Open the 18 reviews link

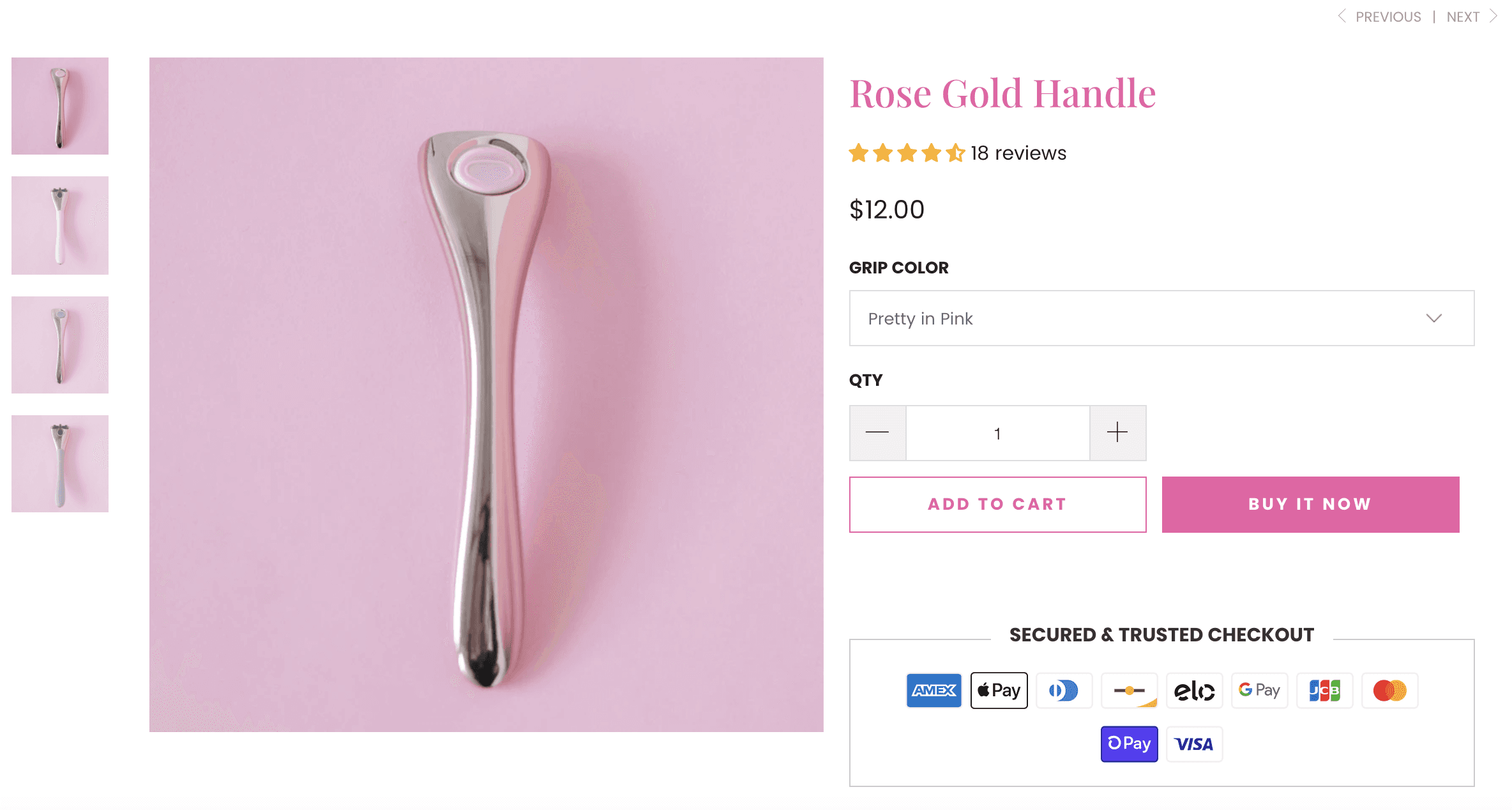[1018, 153]
